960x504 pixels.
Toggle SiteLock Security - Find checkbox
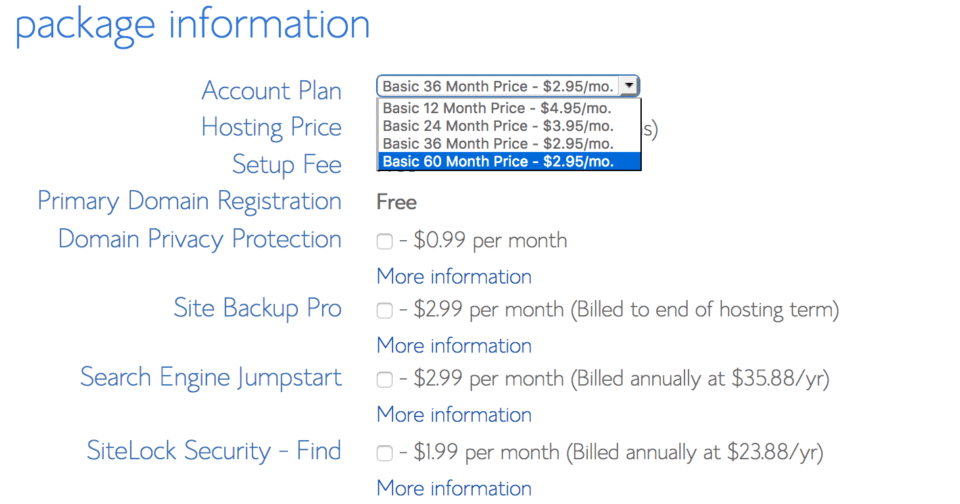tap(385, 453)
